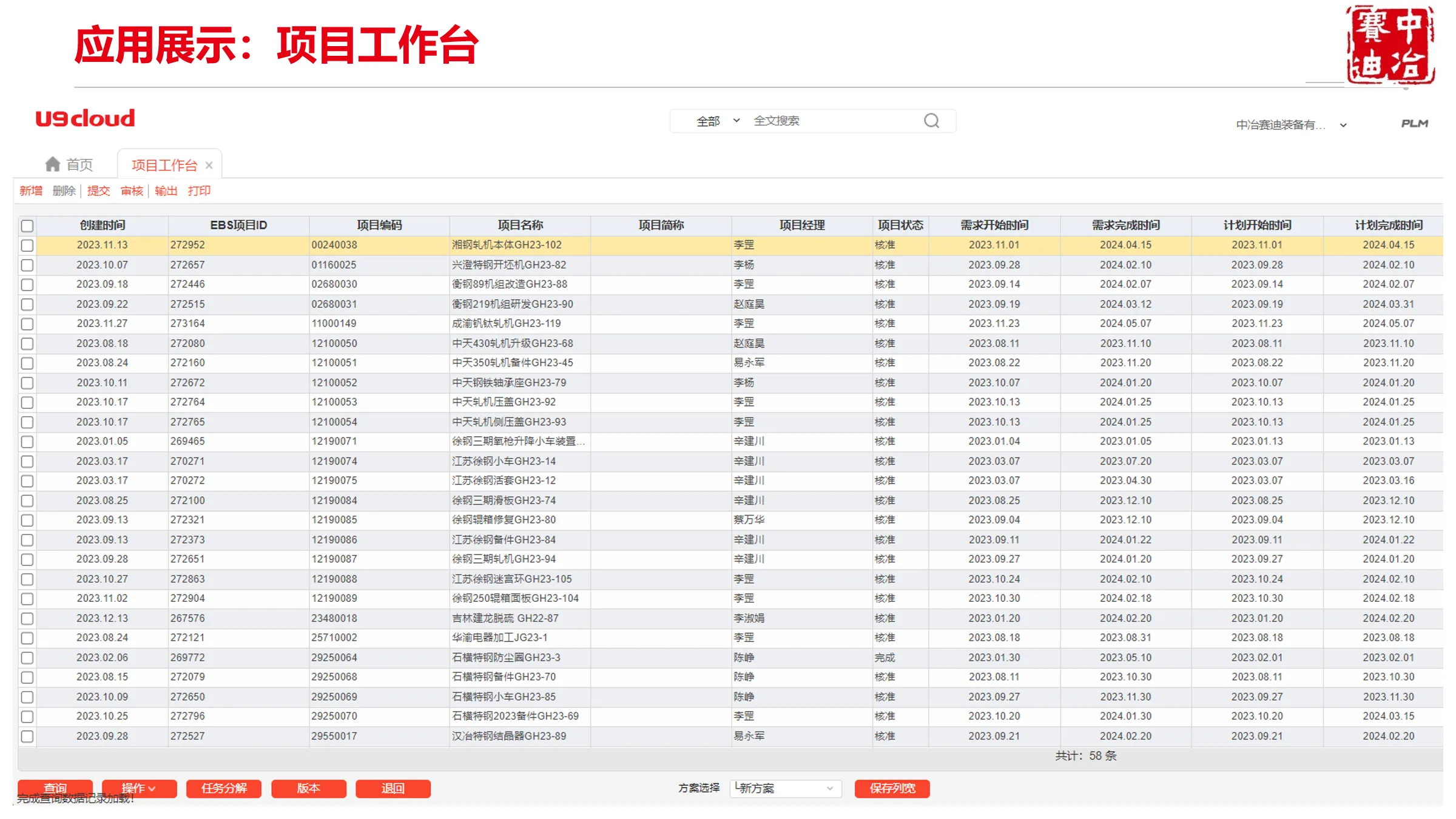The height and width of the screenshot is (819, 1456).
Task: Click 打印 in the toolbar
Action: pyautogui.click(x=199, y=191)
